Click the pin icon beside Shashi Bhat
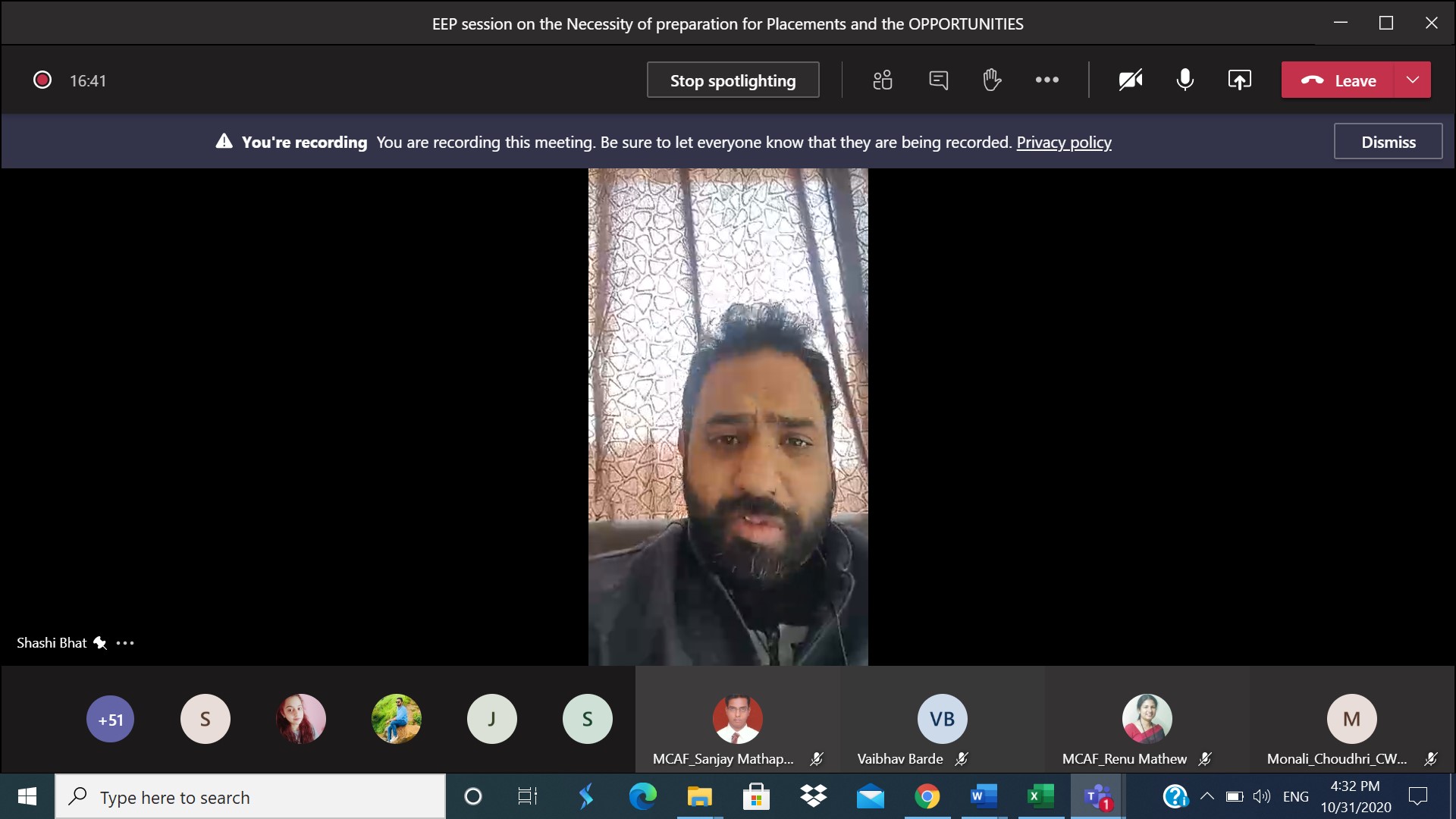The width and height of the screenshot is (1456, 819). [x=100, y=643]
